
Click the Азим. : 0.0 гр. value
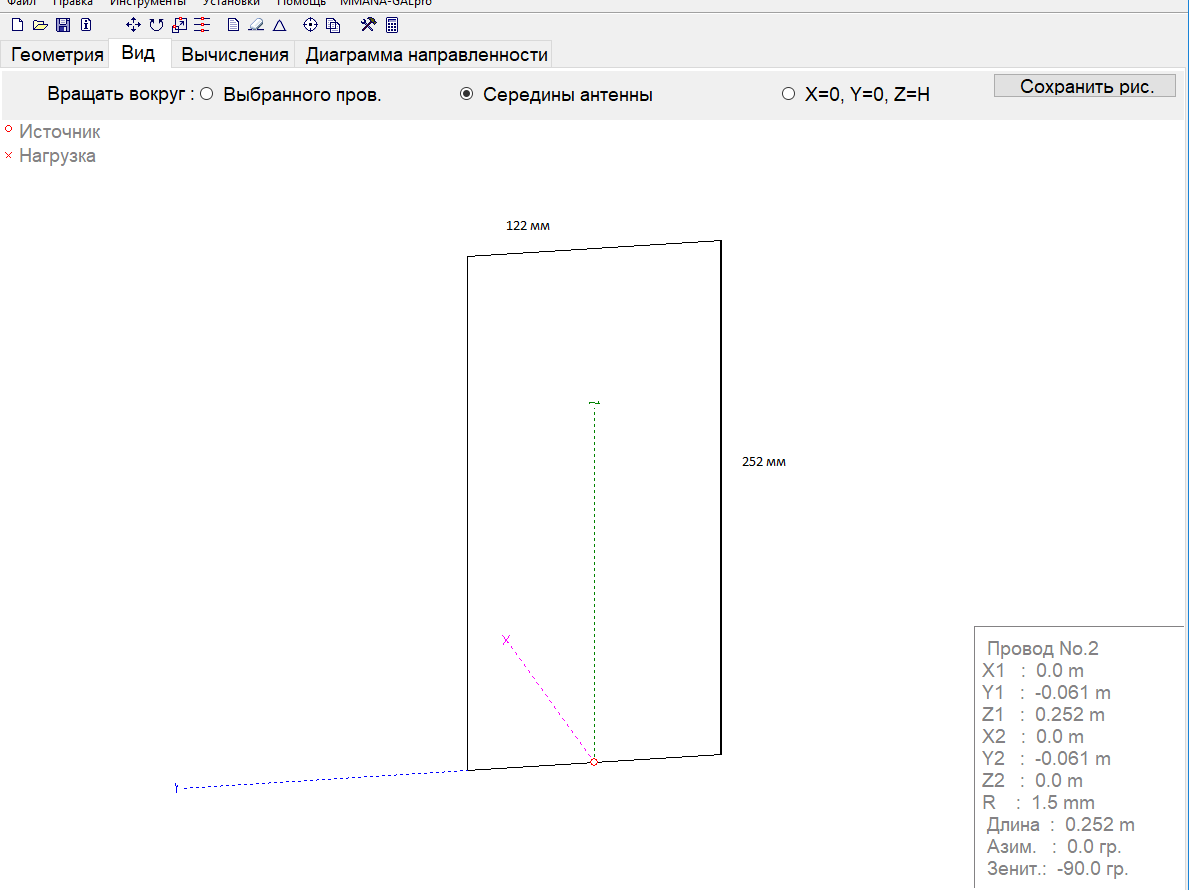[1054, 846]
